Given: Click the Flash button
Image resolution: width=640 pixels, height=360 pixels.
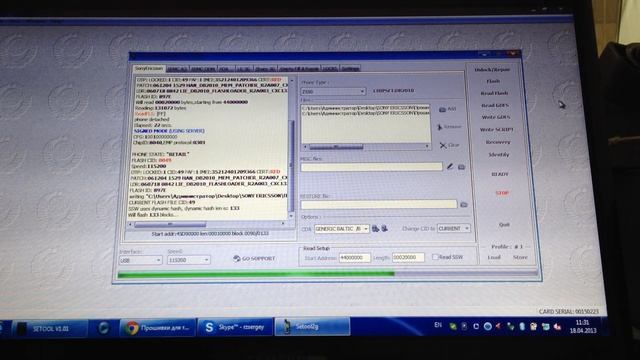Looking at the screenshot, I should [493, 81].
